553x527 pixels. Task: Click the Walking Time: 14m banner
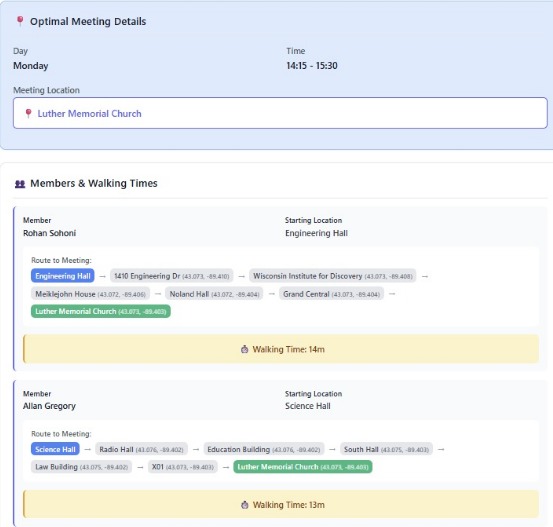(x=281, y=349)
